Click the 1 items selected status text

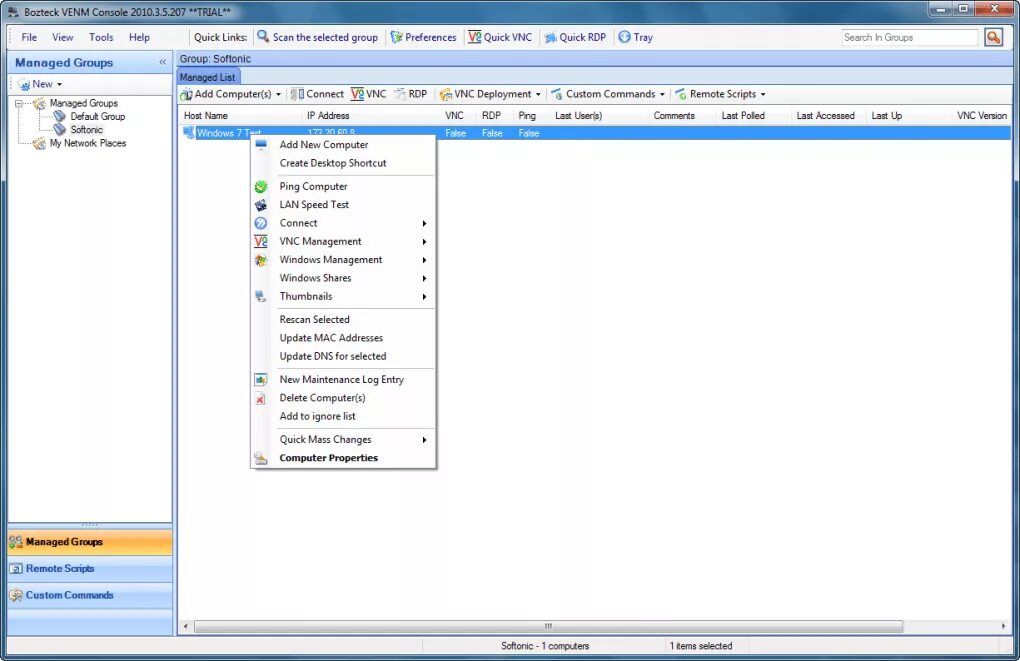pyautogui.click(x=701, y=646)
